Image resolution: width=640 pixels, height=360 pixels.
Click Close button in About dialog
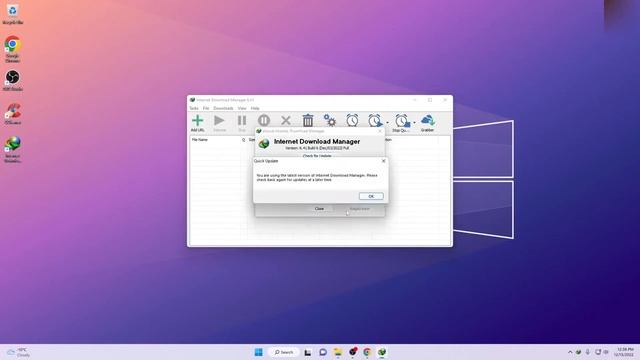319,209
